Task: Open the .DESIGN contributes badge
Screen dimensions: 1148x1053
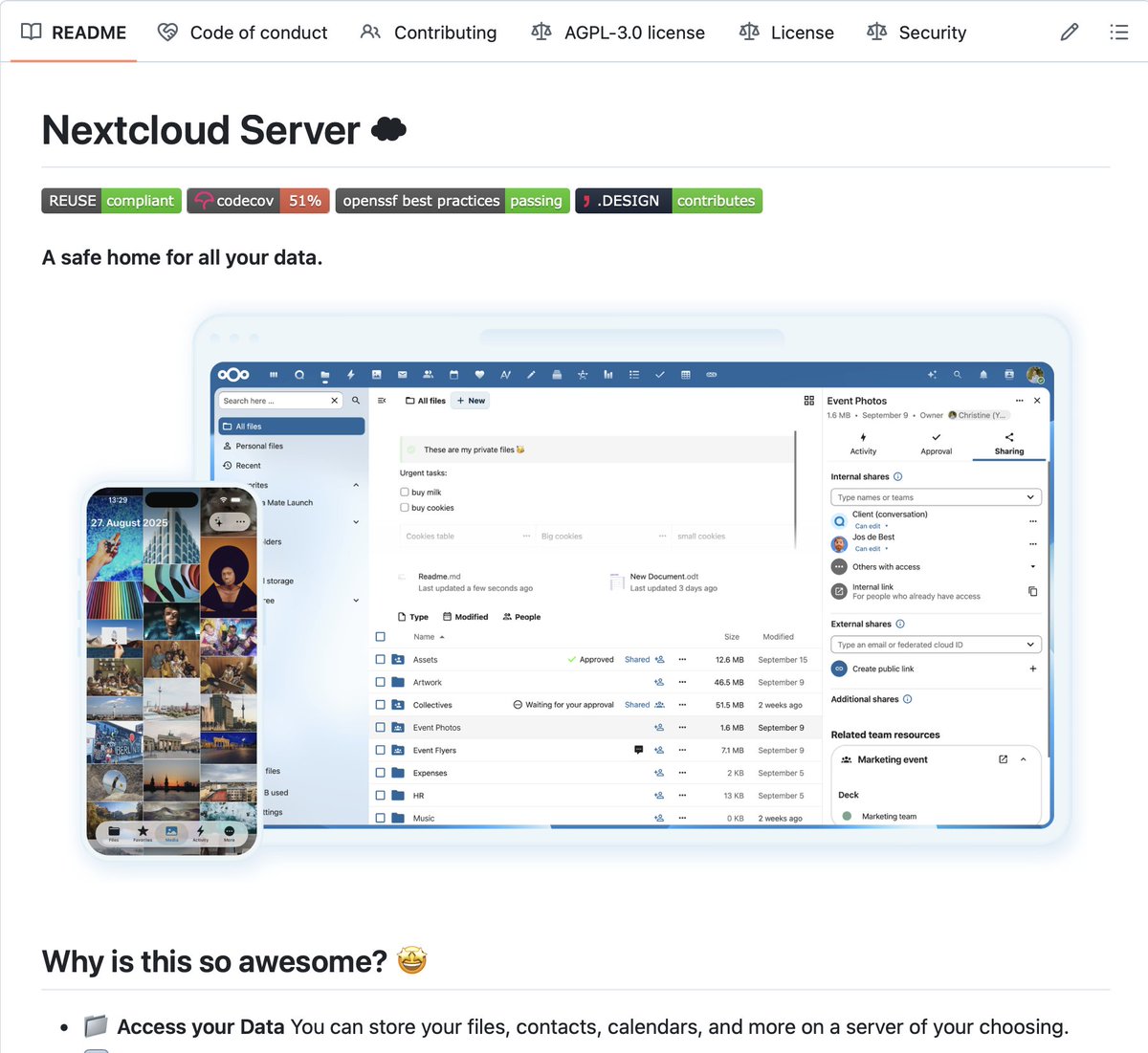Action: (x=669, y=201)
